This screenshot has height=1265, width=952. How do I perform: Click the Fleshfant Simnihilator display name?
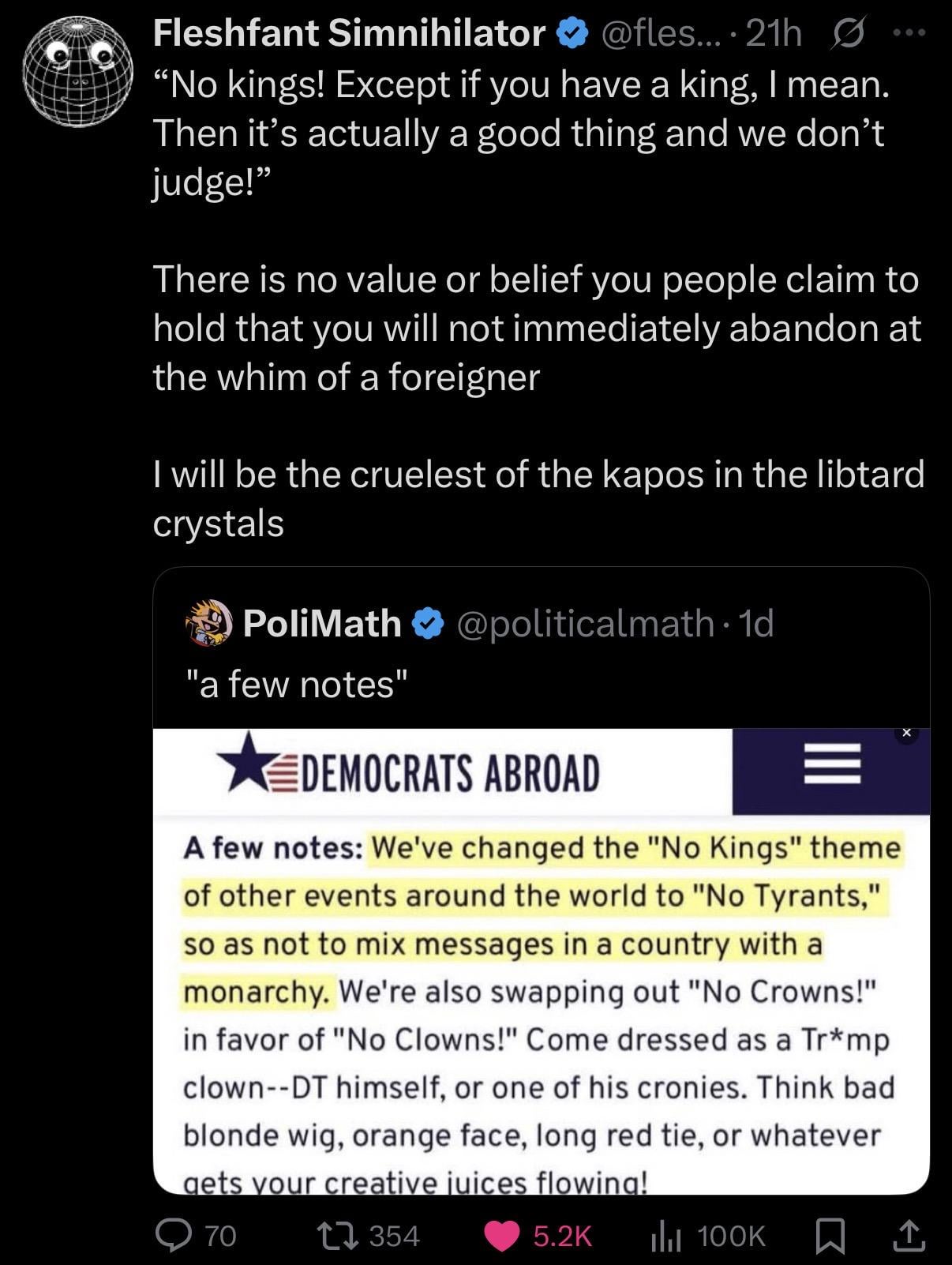coord(348,34)
